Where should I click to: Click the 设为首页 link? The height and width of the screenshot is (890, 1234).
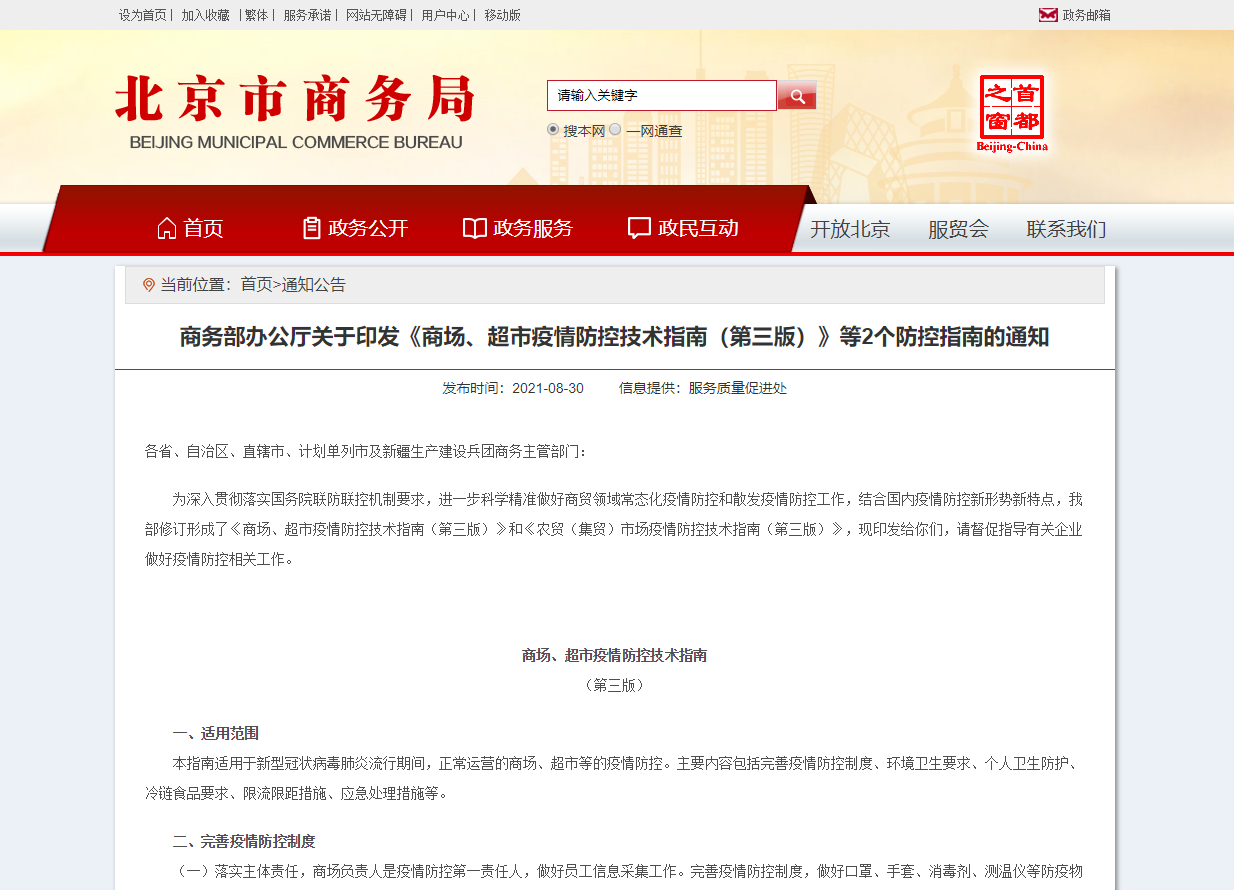point(143,15)
